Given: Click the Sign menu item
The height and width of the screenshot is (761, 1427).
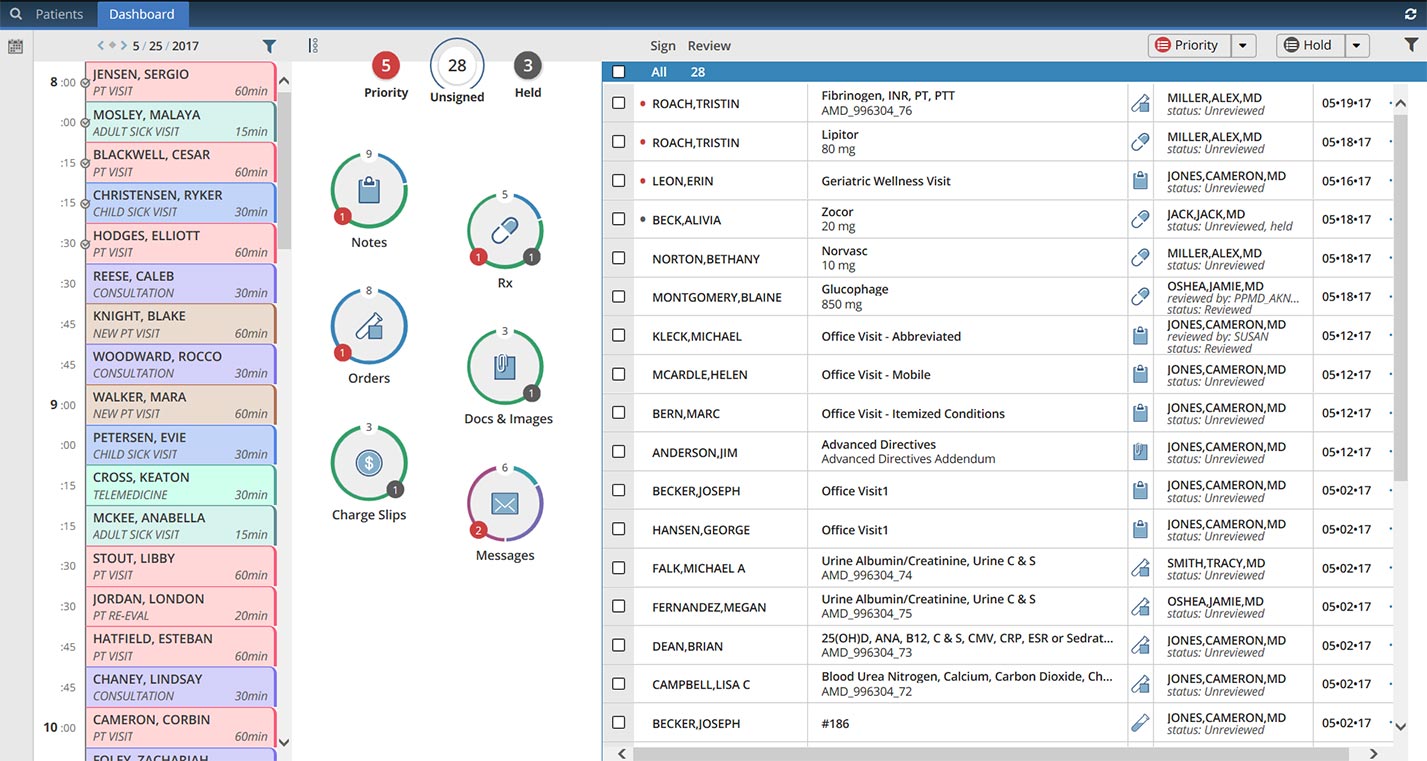Looking at the screenshot, I should (661, 45).
